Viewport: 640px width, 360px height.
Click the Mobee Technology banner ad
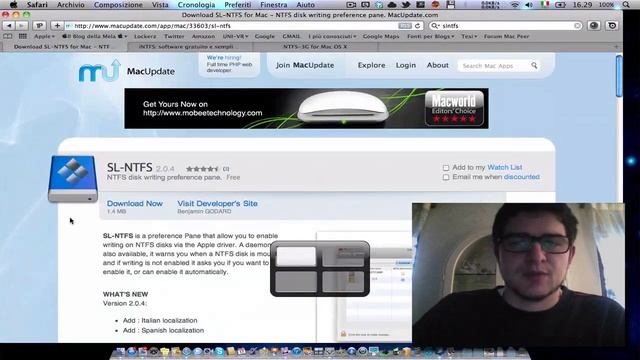pos(306,108)
